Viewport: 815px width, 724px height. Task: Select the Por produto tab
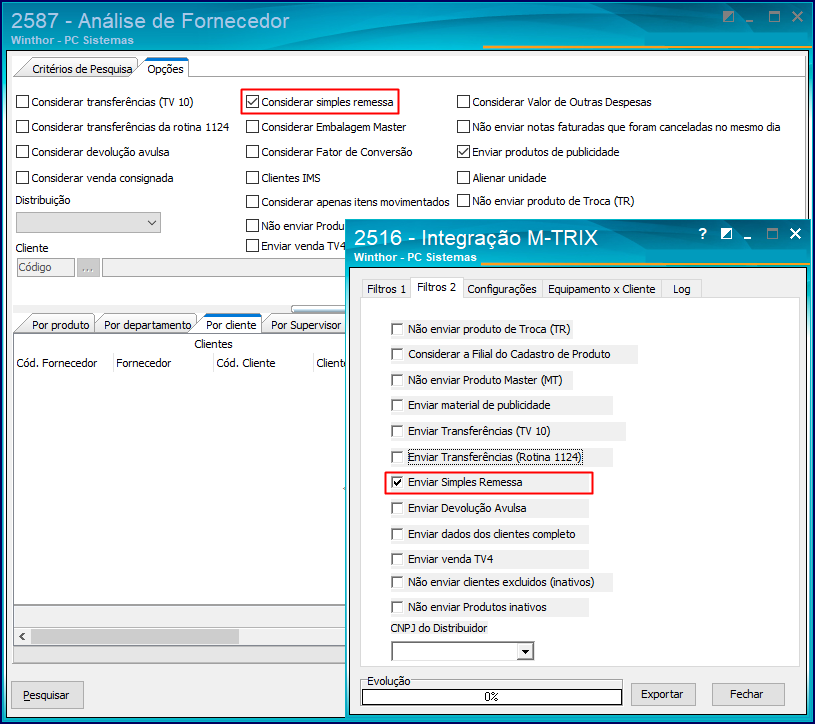click(60, 325)
